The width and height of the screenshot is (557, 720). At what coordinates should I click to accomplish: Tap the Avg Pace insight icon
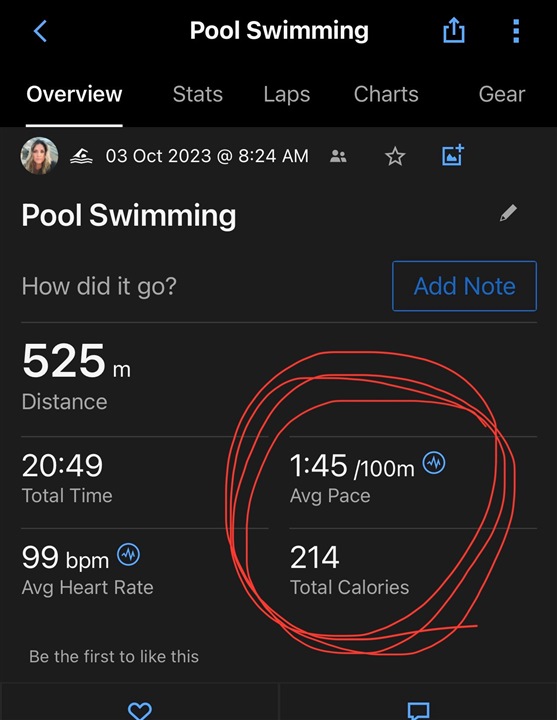434,462
